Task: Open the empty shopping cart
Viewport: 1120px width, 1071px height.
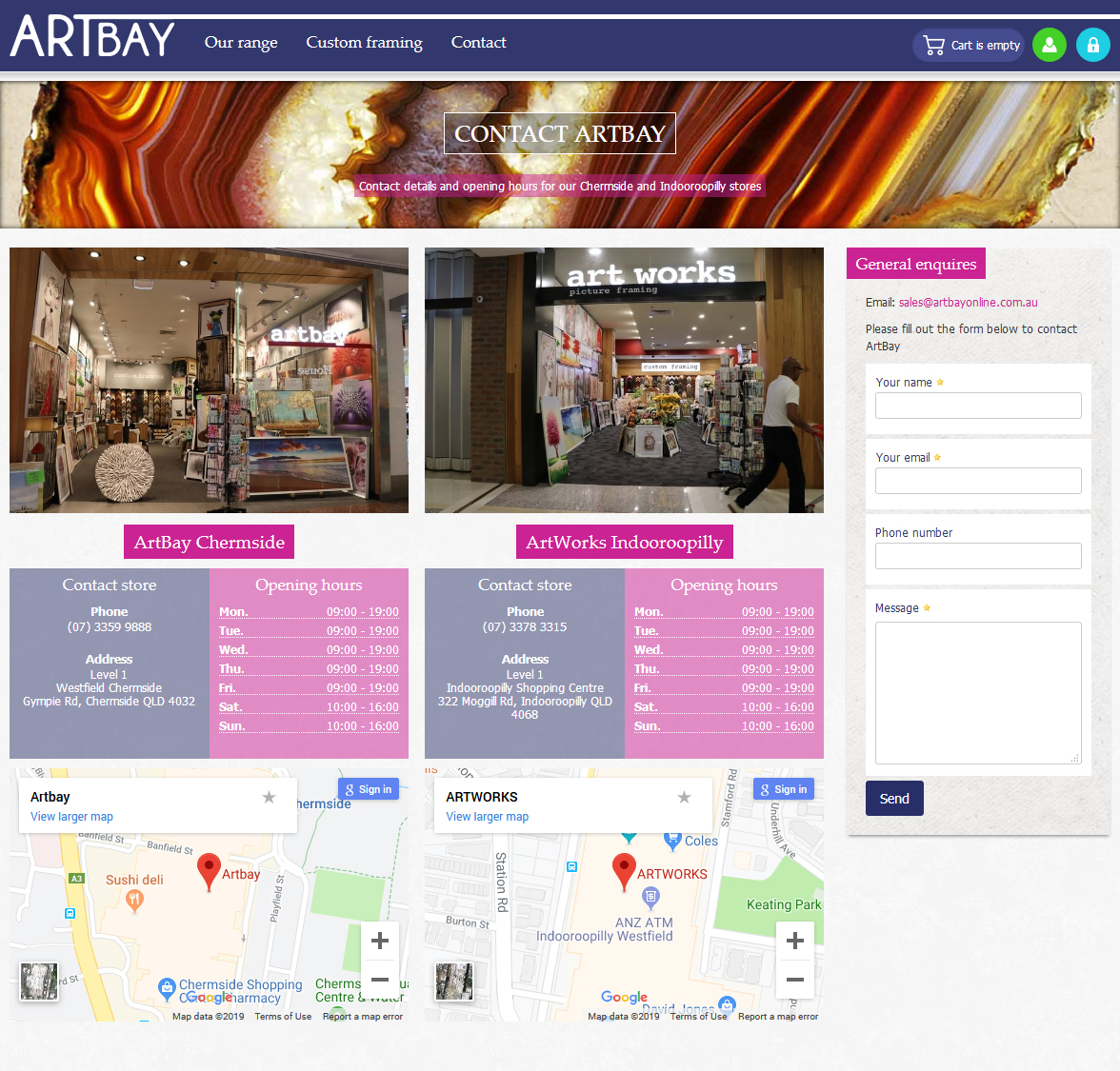Action: click(x=969, y=45)
